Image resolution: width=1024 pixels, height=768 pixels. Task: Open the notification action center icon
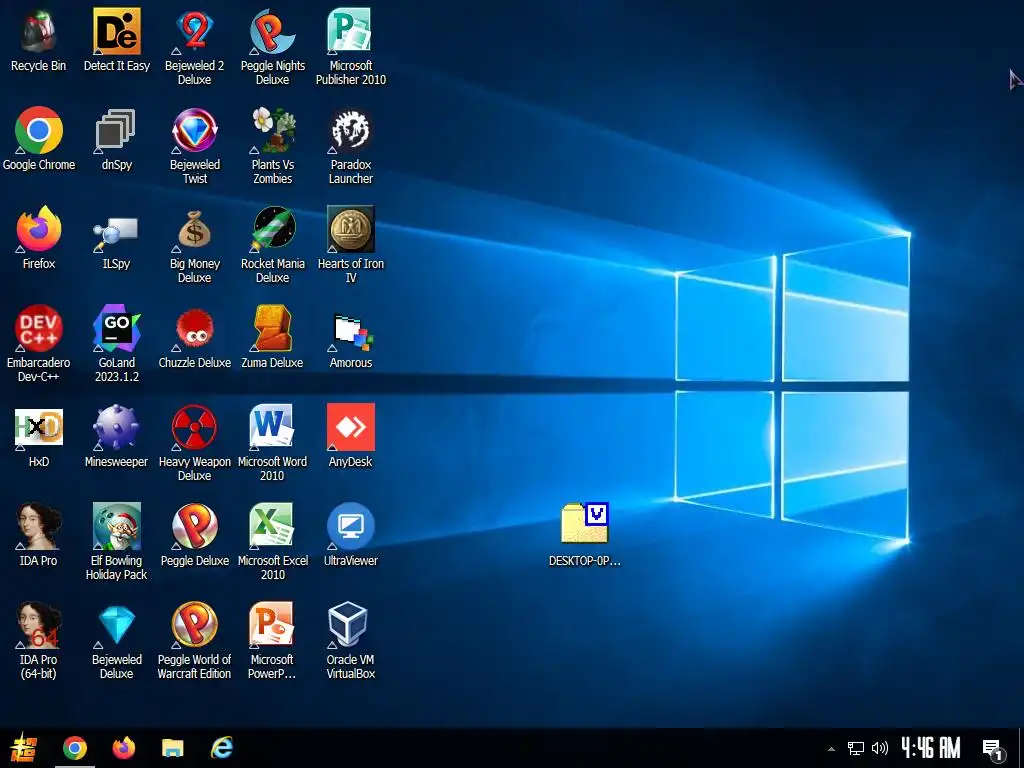coord(993,749)
